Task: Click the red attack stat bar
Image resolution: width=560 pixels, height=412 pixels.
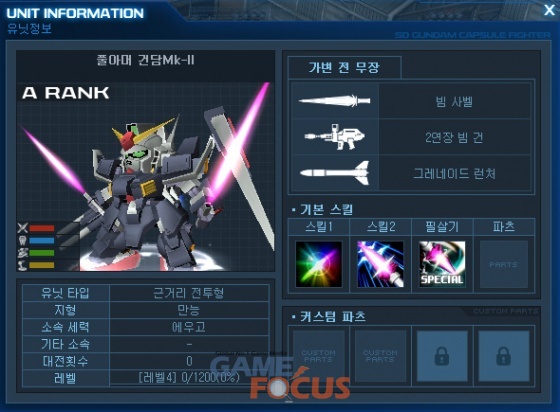Action: click(42, 228)
